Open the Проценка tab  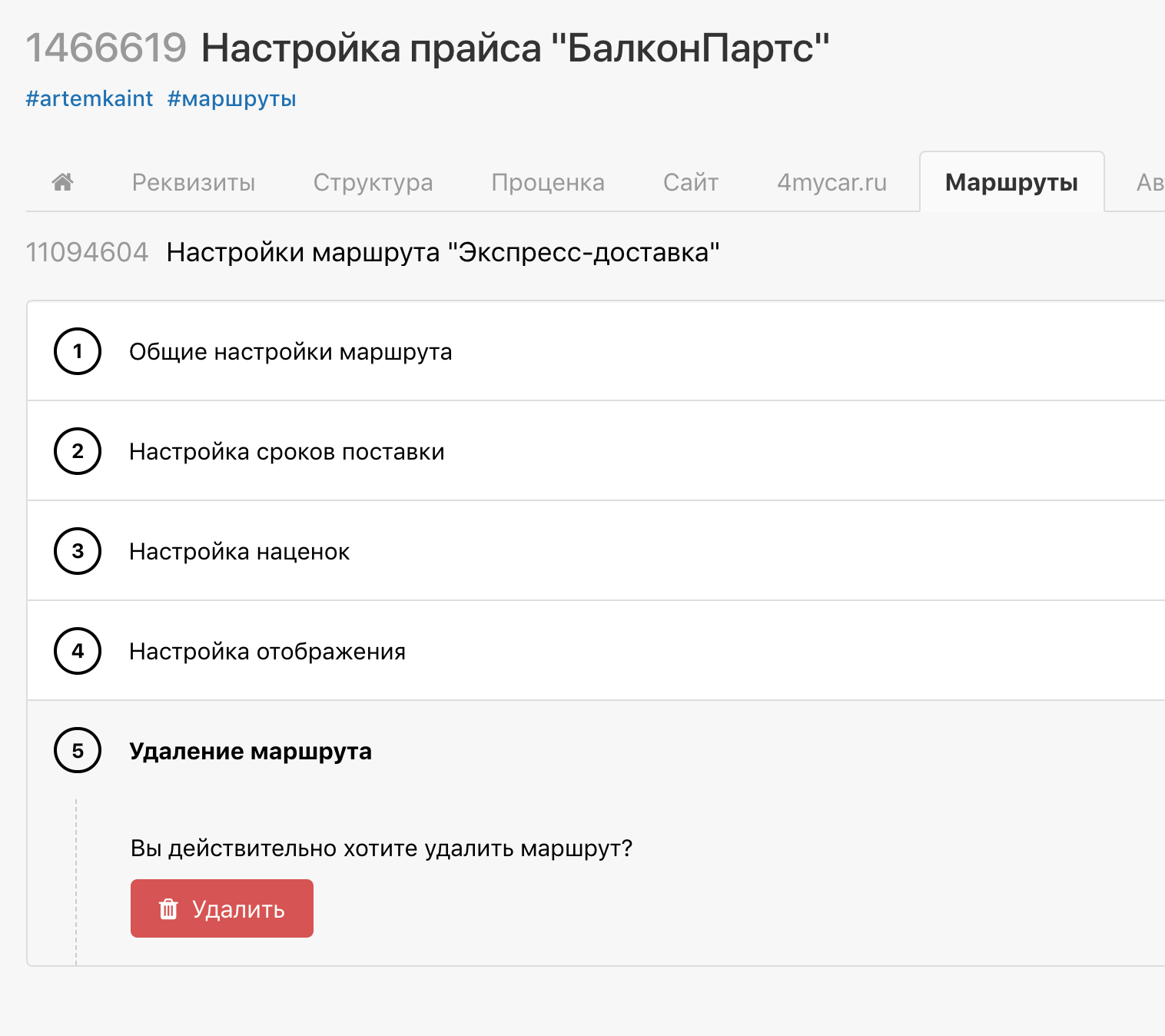pos(548,182)
